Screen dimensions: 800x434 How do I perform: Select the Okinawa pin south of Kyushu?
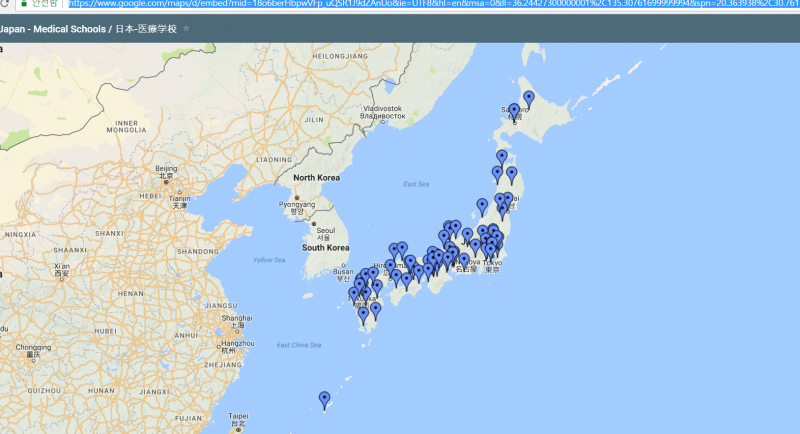click(x=324, y=400)
